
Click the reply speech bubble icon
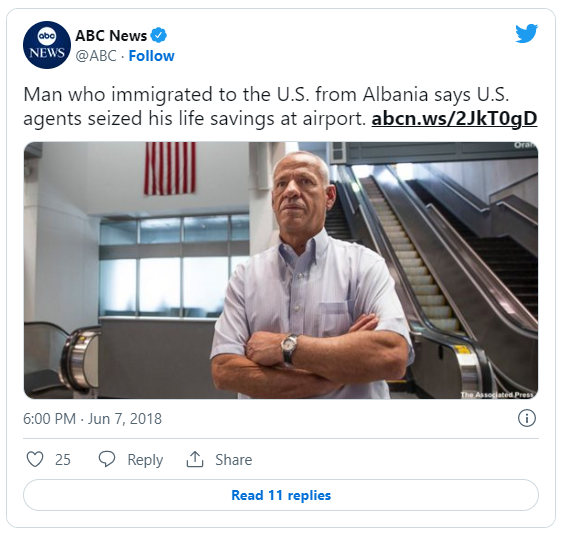(x=107, y=459)
